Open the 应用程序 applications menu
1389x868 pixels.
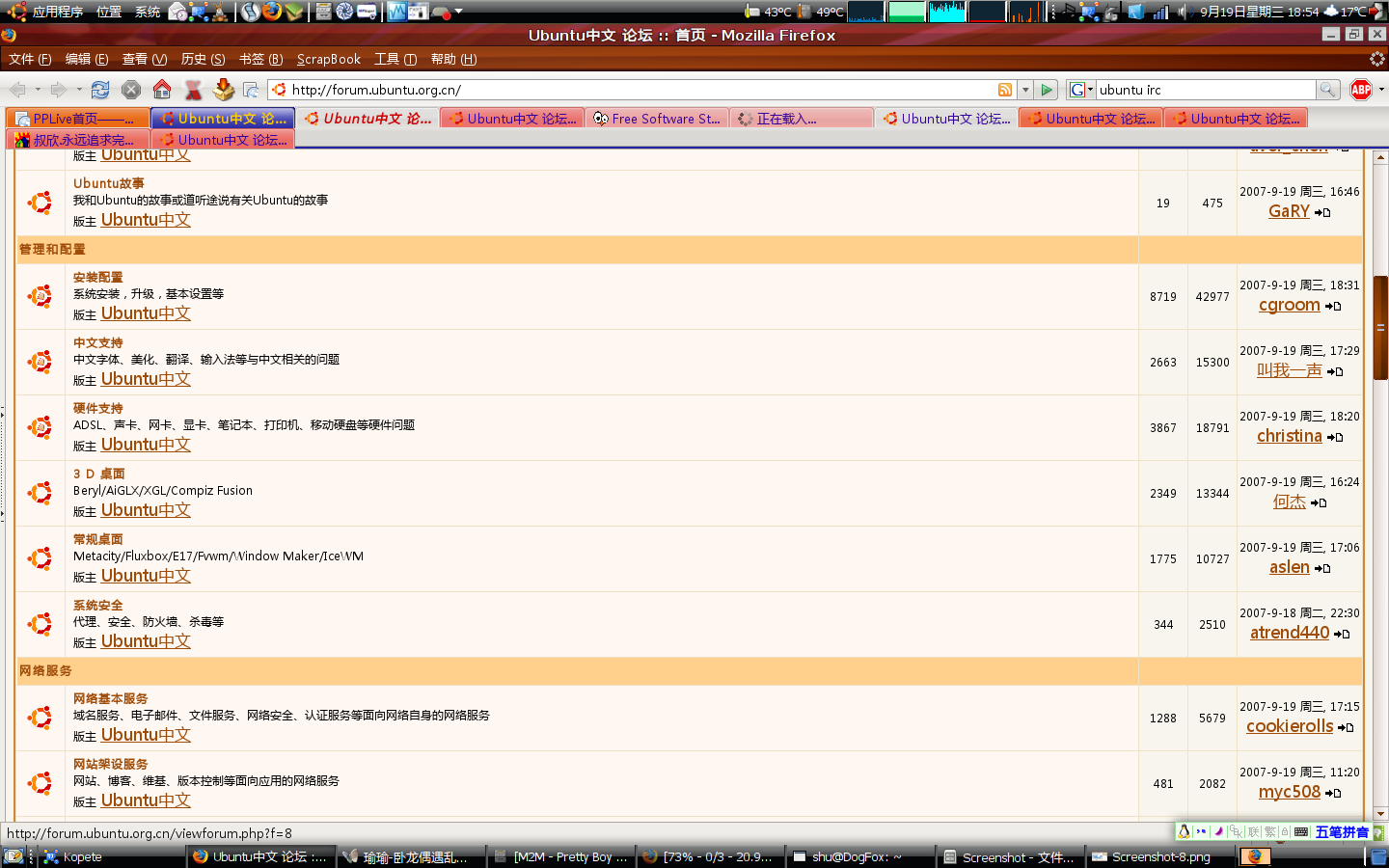tap(58, 12)
